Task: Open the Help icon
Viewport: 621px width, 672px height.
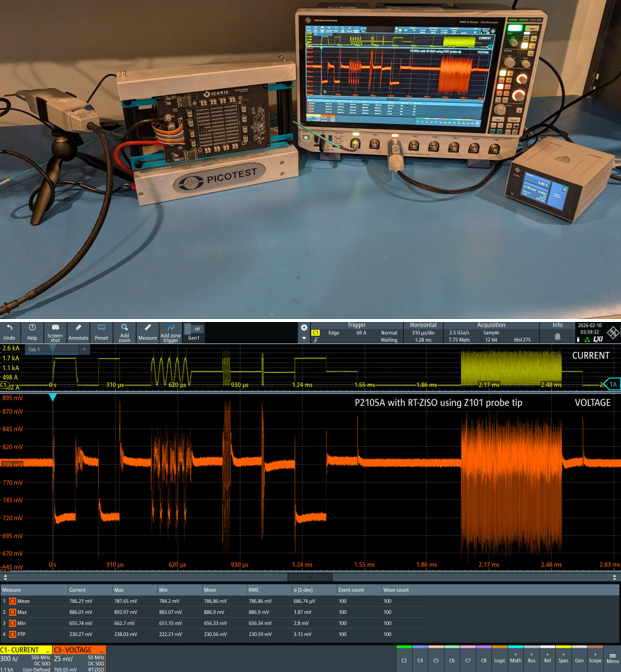Action: pyautogui.click(x=32, y=331)
